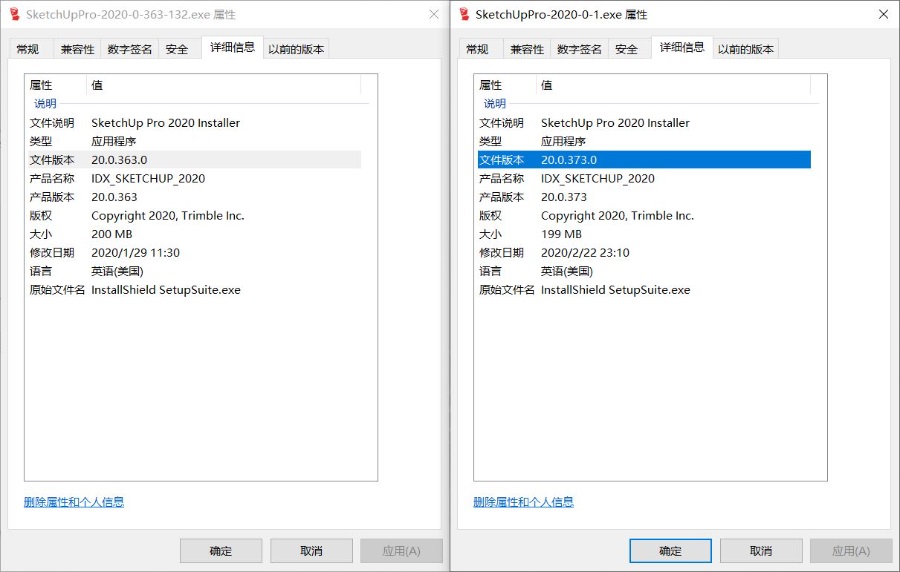Click 取消 button in right window

[761, 551]
